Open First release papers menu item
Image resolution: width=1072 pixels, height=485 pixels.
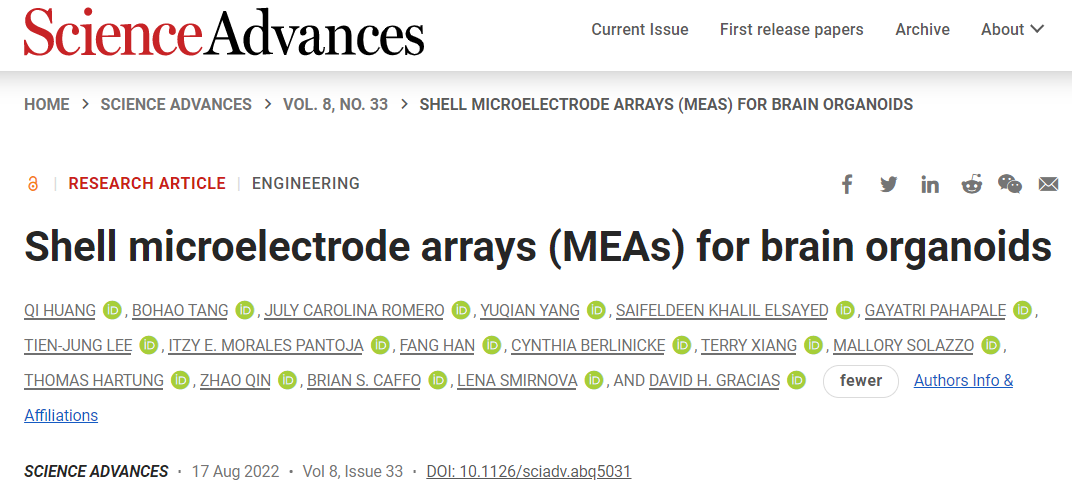click(x=792, y=29)
